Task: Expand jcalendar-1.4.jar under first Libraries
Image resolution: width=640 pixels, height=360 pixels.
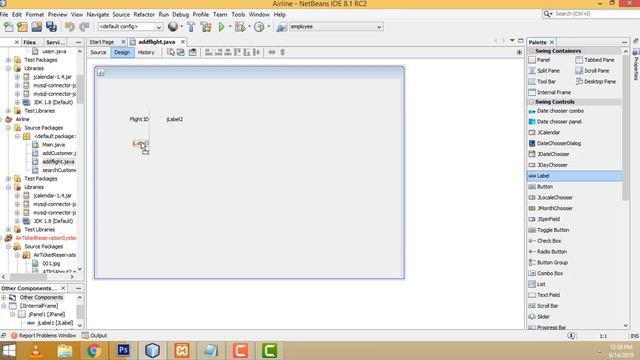Action: tap(17, 77)
